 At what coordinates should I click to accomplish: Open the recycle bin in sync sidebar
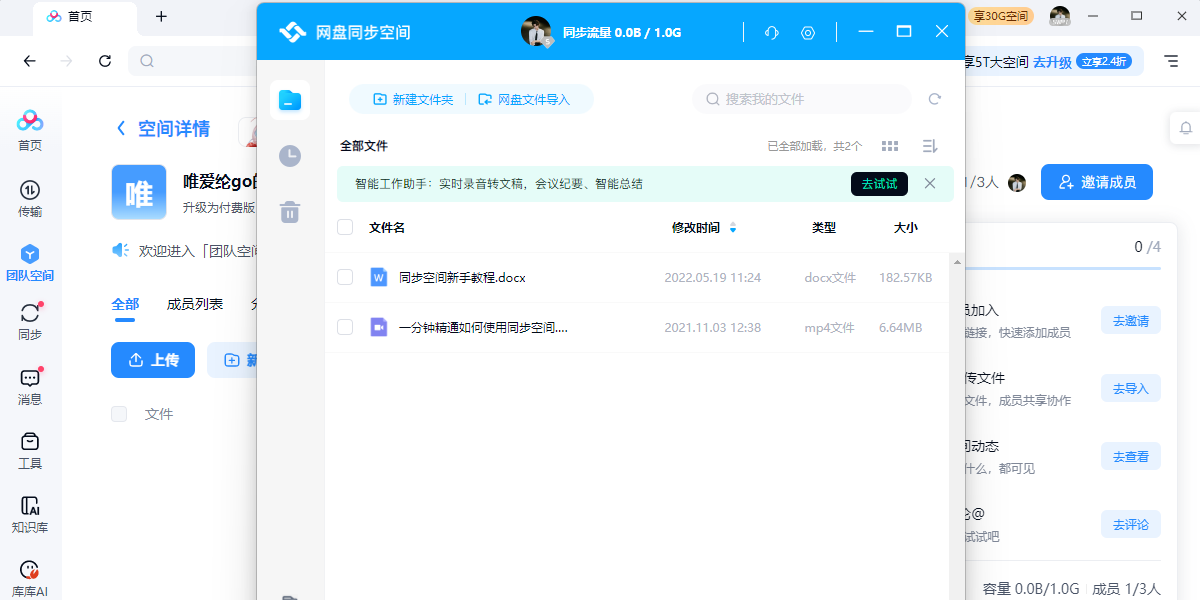click(290, 212)
